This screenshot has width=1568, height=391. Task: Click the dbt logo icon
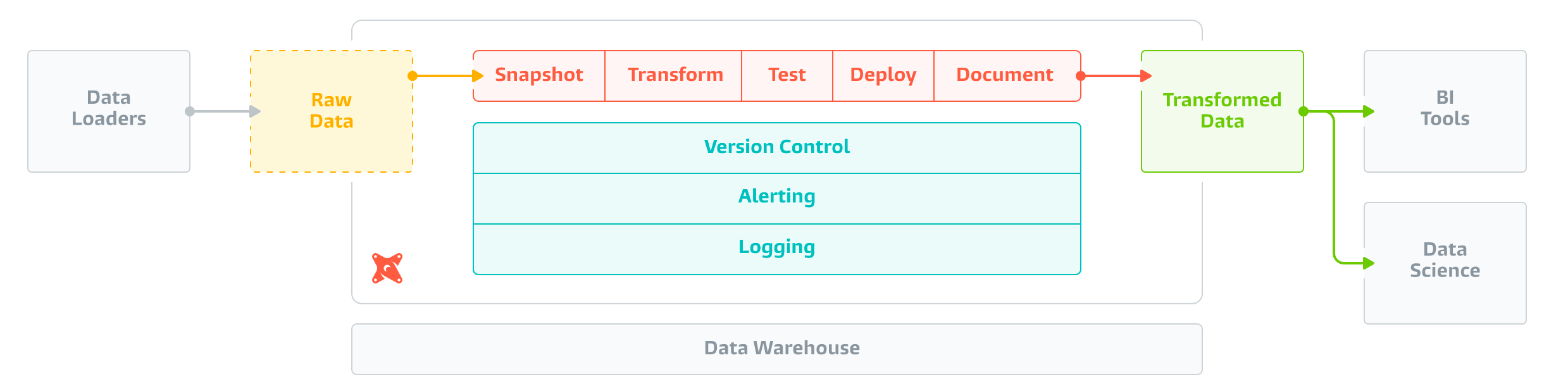(x=387, y=268)
